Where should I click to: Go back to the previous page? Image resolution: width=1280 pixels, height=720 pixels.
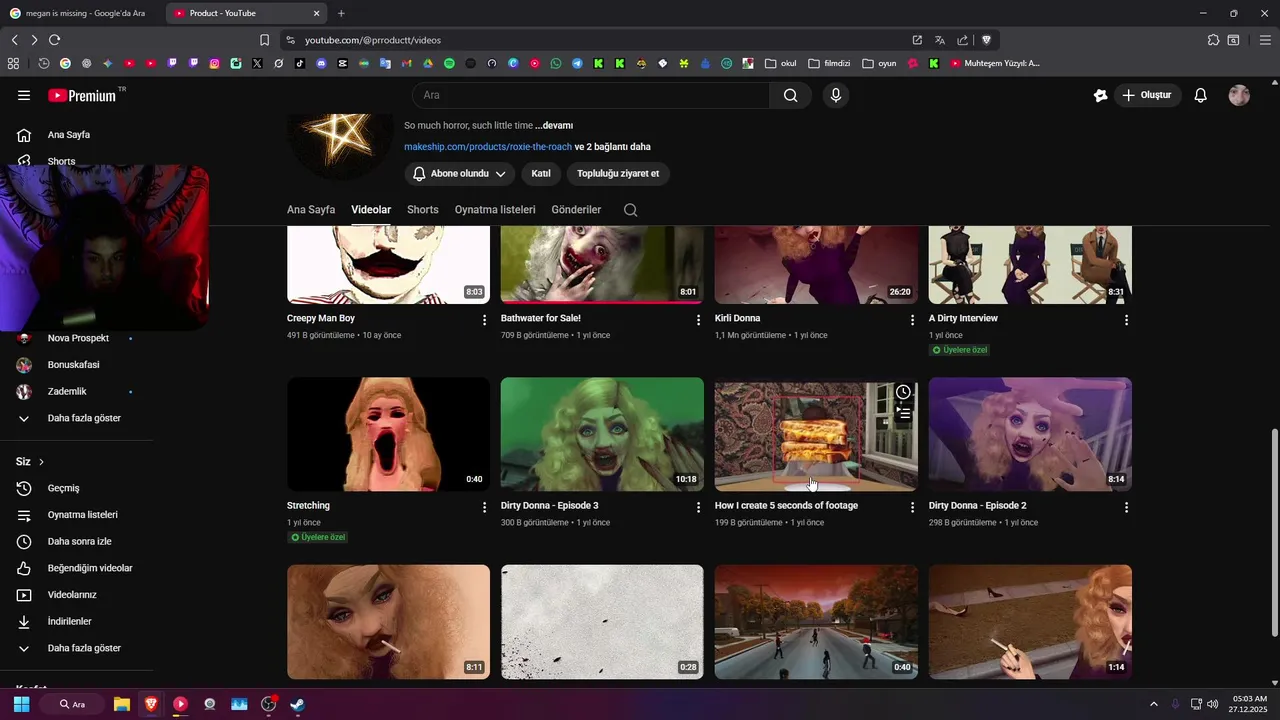point(14,40)
